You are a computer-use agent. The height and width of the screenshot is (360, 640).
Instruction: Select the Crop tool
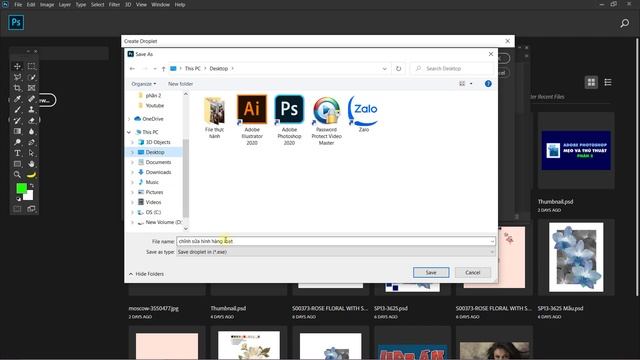17,88
